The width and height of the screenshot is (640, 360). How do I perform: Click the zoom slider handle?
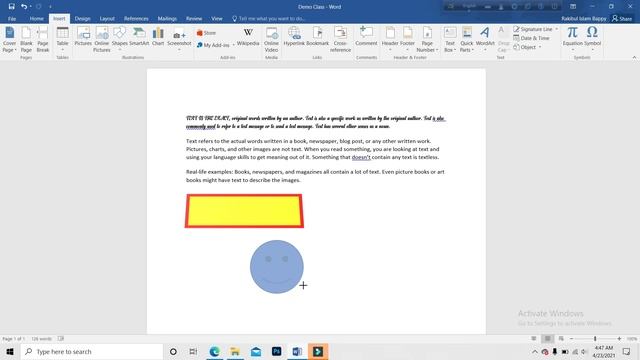tap(595, 339)
